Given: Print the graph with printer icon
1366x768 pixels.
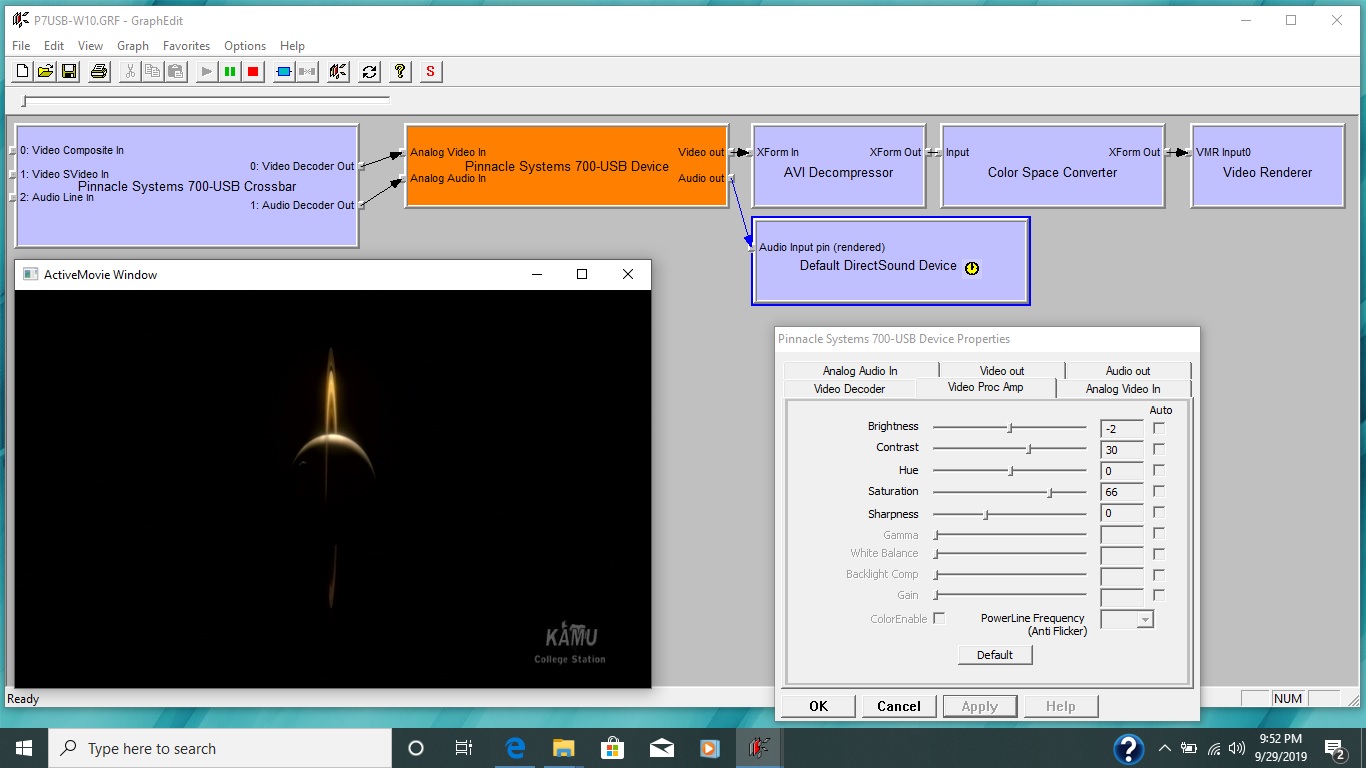Looking at the screenshot, I should click(98, 71).
